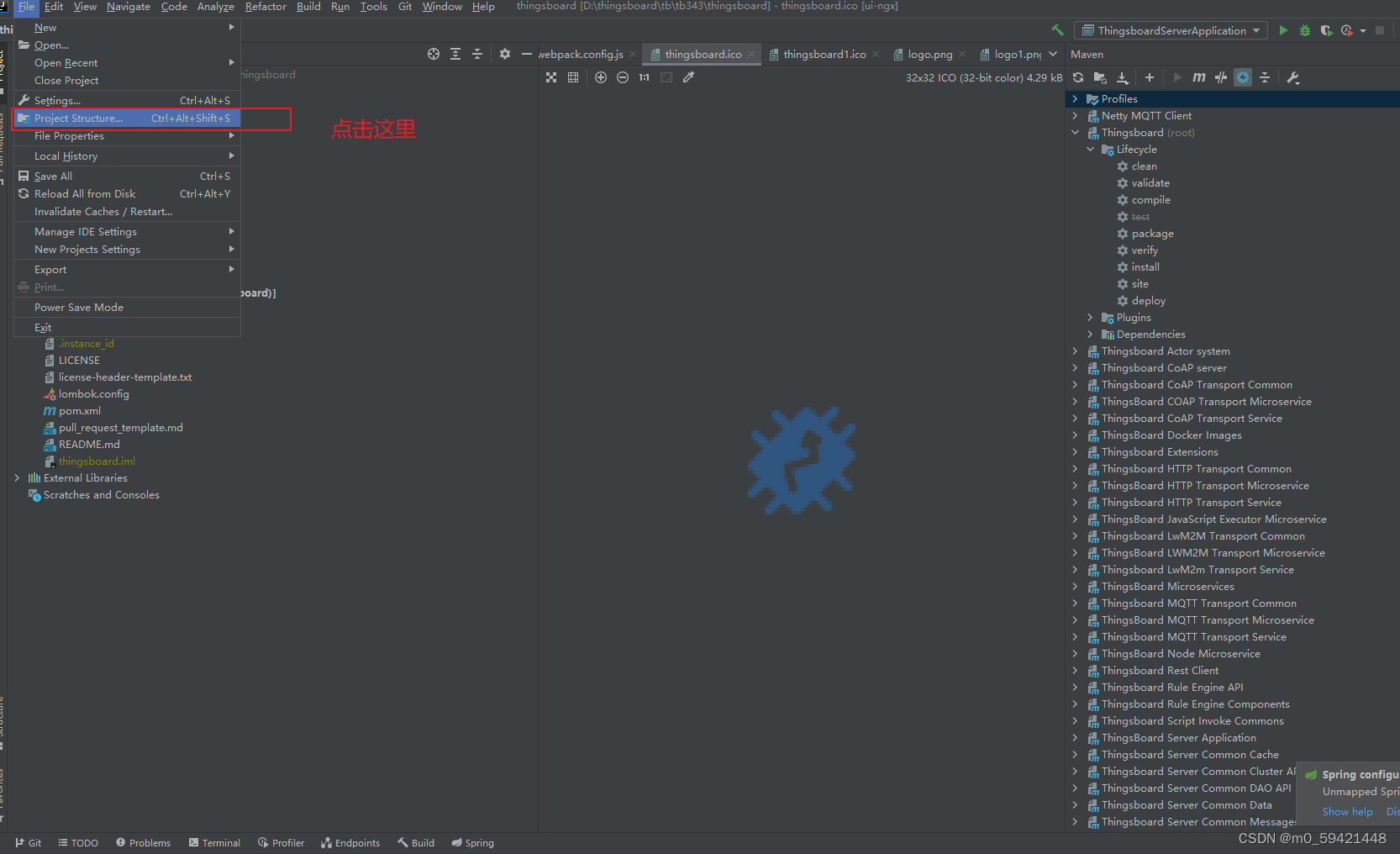Select the color picker in the image viewer

tap(688, 77)
